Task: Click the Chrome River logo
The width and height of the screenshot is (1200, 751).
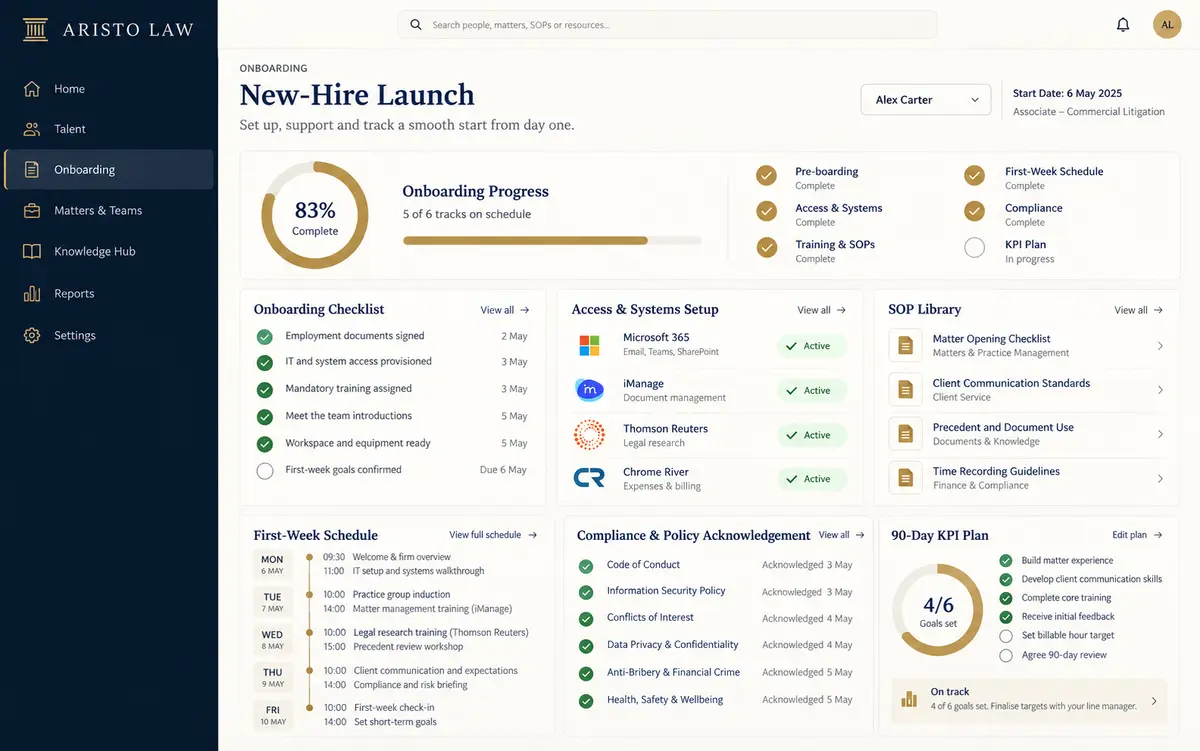Action: pos(589,479)
